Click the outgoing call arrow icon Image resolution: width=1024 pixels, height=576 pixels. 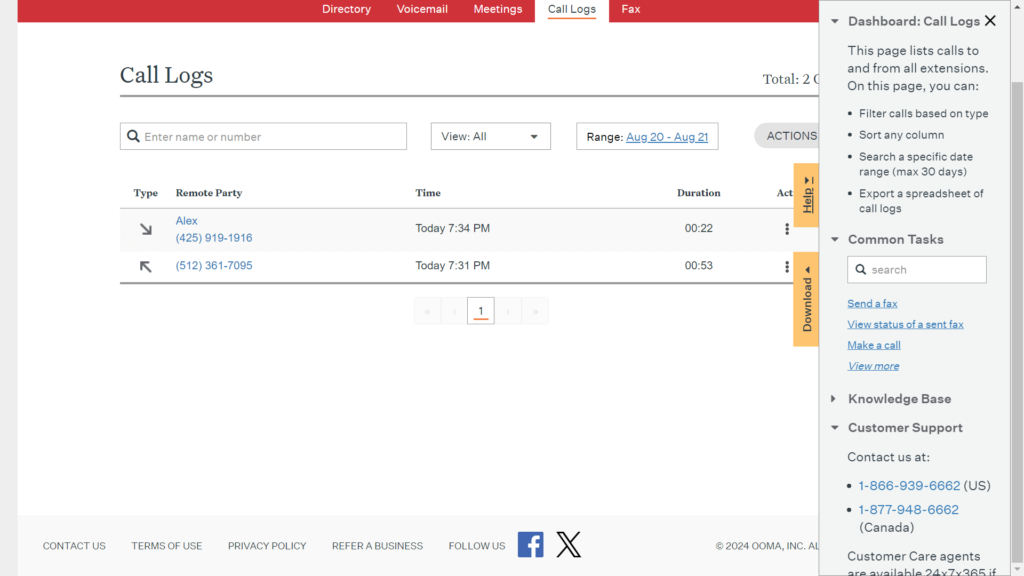(x=146, y=267)
